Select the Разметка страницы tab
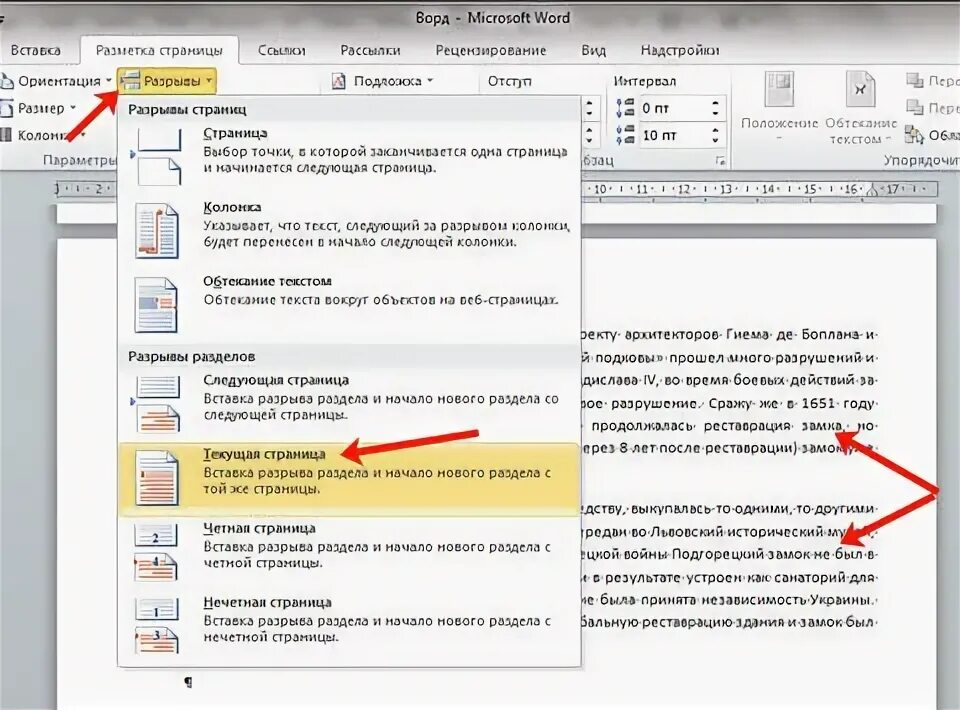The height and width of the screenshot is (710, 960). [159, 50]
